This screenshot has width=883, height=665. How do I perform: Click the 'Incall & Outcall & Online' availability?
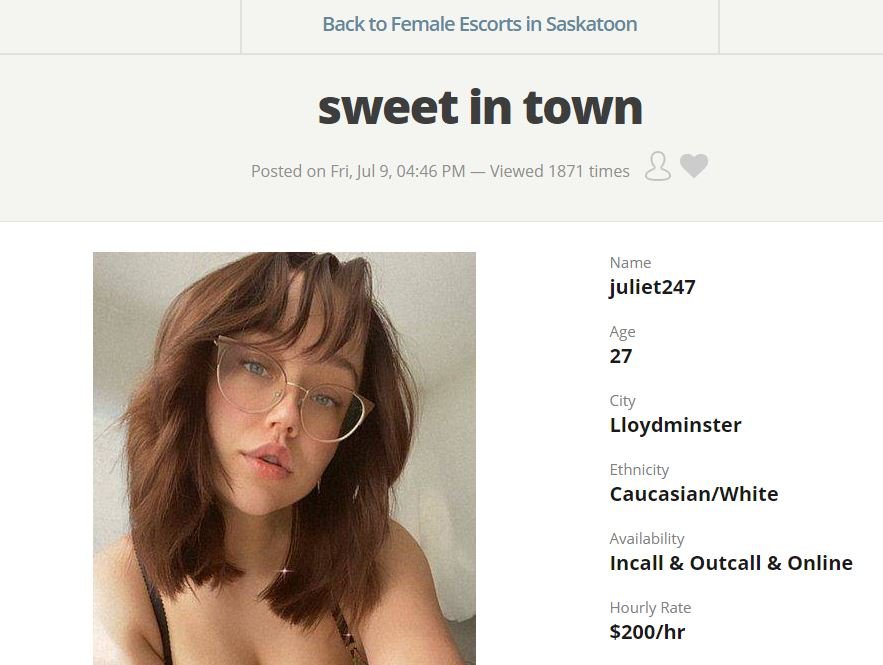(731, 563)
